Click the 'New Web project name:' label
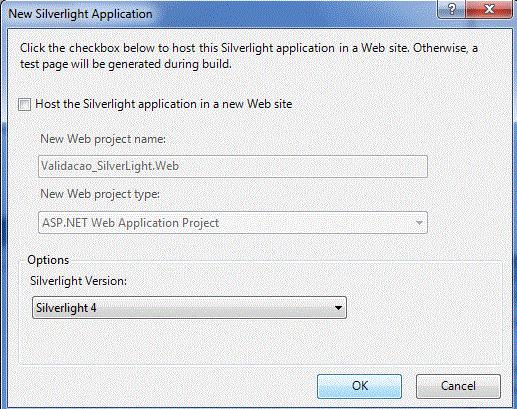This screenshot has height=409, width=517. coord(103,139)
